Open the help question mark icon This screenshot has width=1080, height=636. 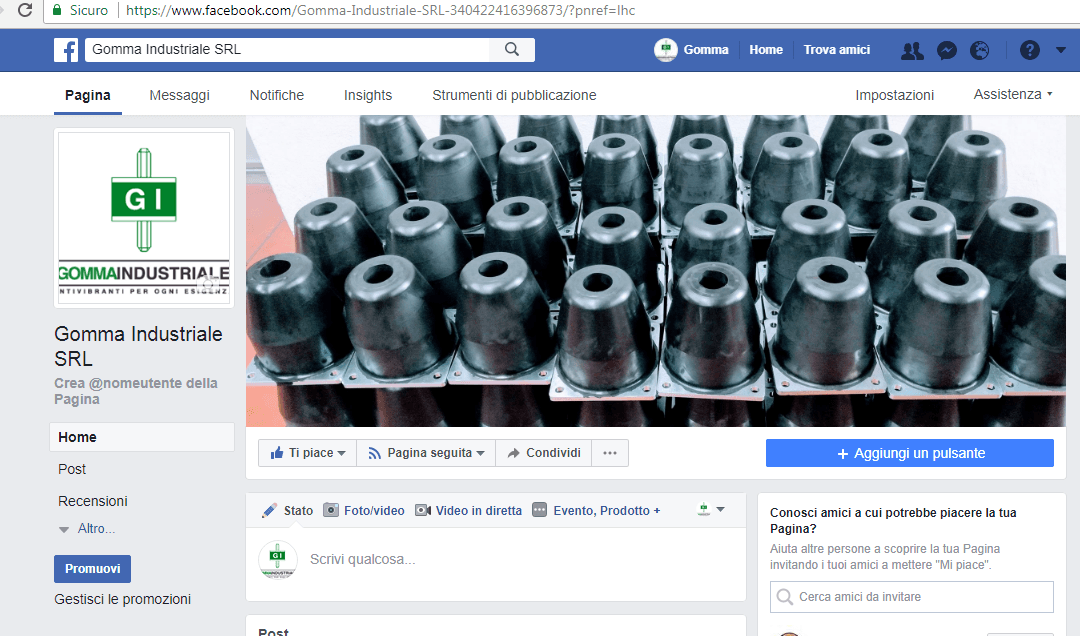click(1029, 49)
